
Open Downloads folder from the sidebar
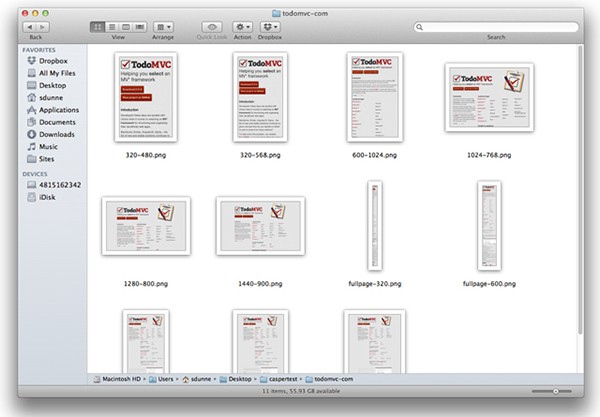[57, 134]
